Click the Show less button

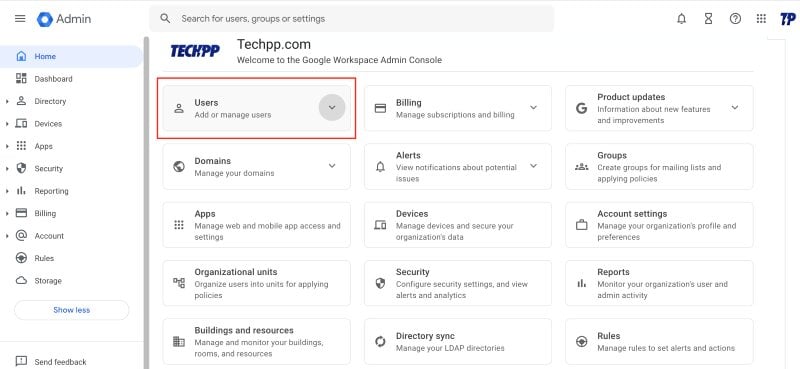click(71, 310)
